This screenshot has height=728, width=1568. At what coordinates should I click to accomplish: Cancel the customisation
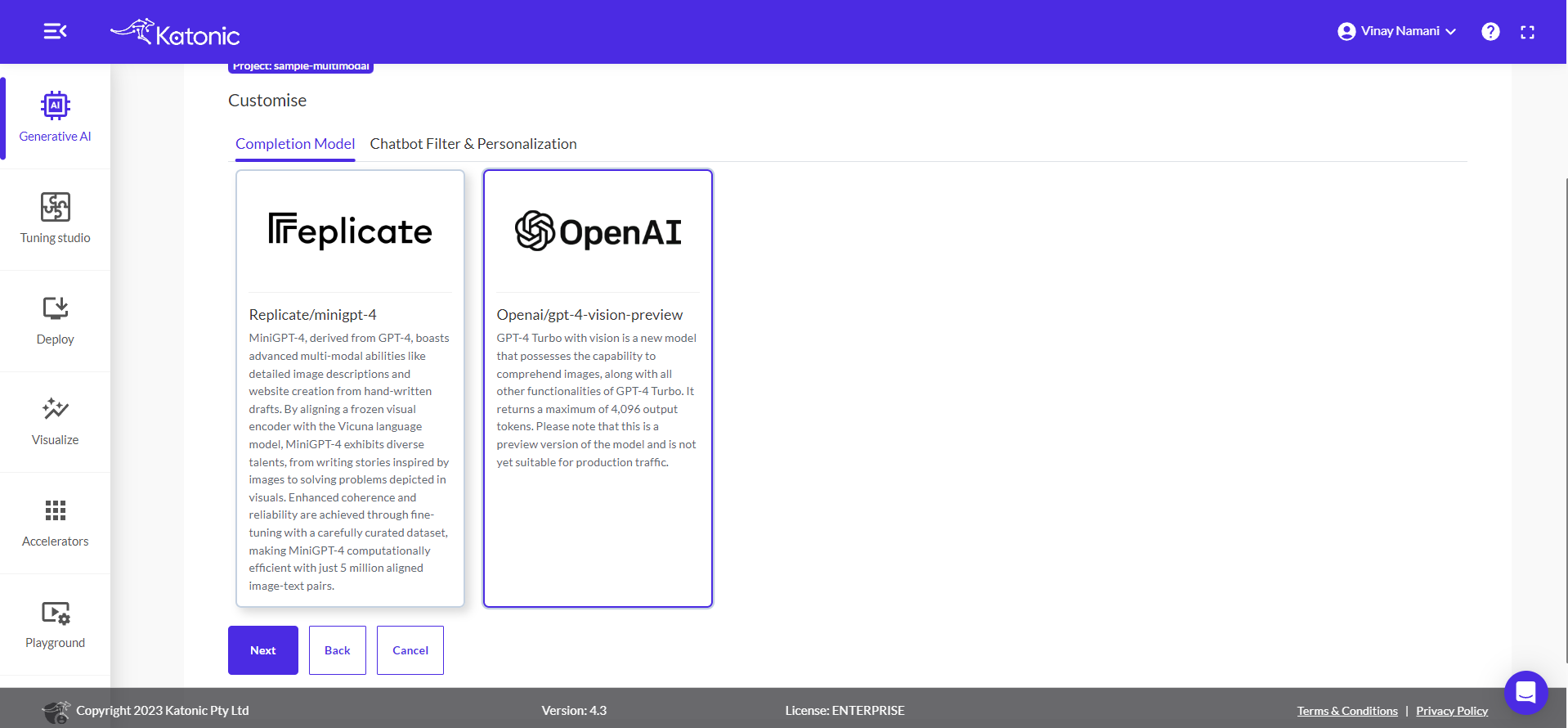(410, 650)
